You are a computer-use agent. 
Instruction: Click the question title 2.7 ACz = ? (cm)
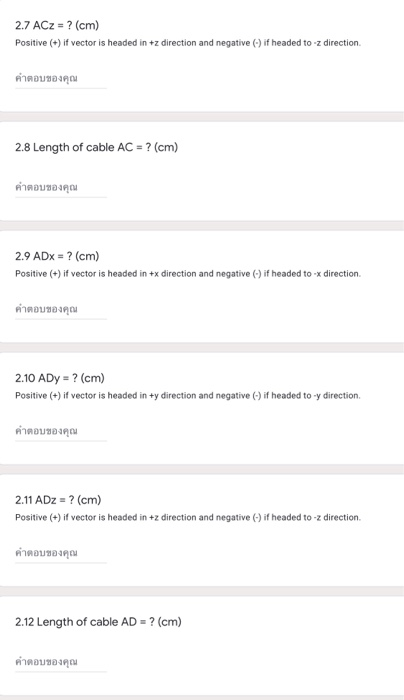(x=57, y=25)
